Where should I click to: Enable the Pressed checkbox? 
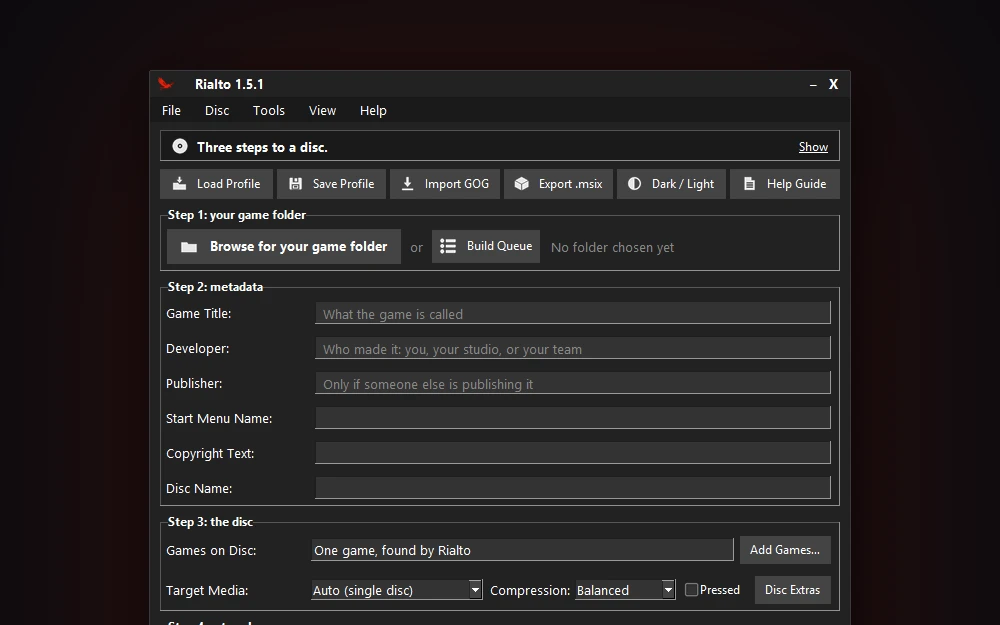[x=691, y=590]
